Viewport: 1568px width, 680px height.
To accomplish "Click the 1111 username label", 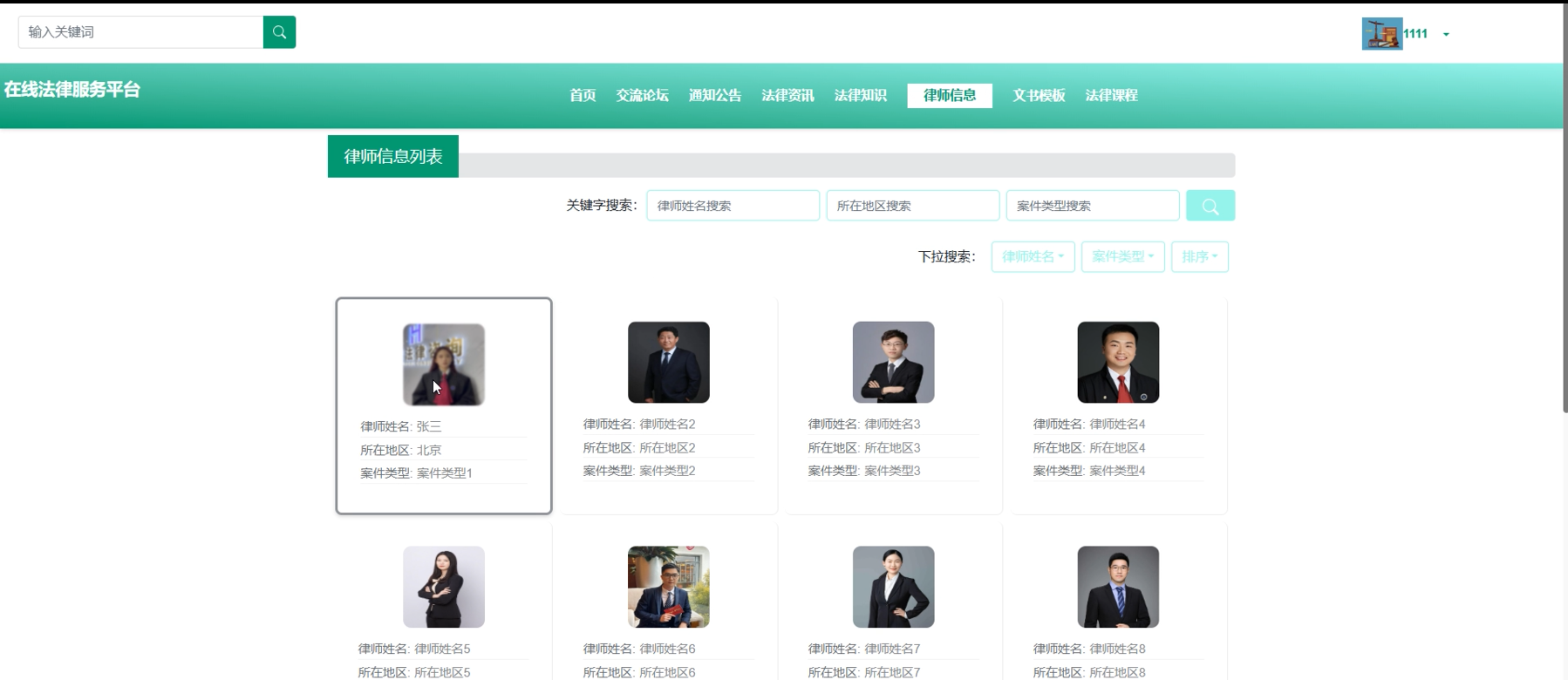I will (x=1415, y=34).
